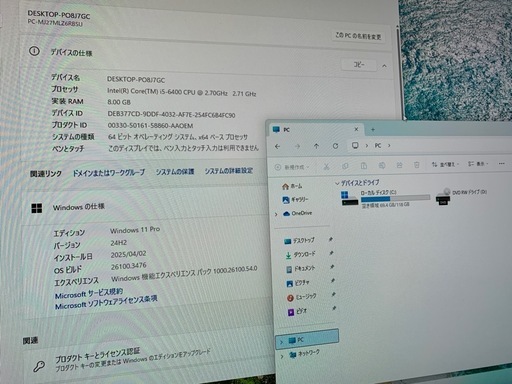This screenshot has width=512, height=384.
Task: Select PC in the navigation pane
Action: (x=307, y=340)
